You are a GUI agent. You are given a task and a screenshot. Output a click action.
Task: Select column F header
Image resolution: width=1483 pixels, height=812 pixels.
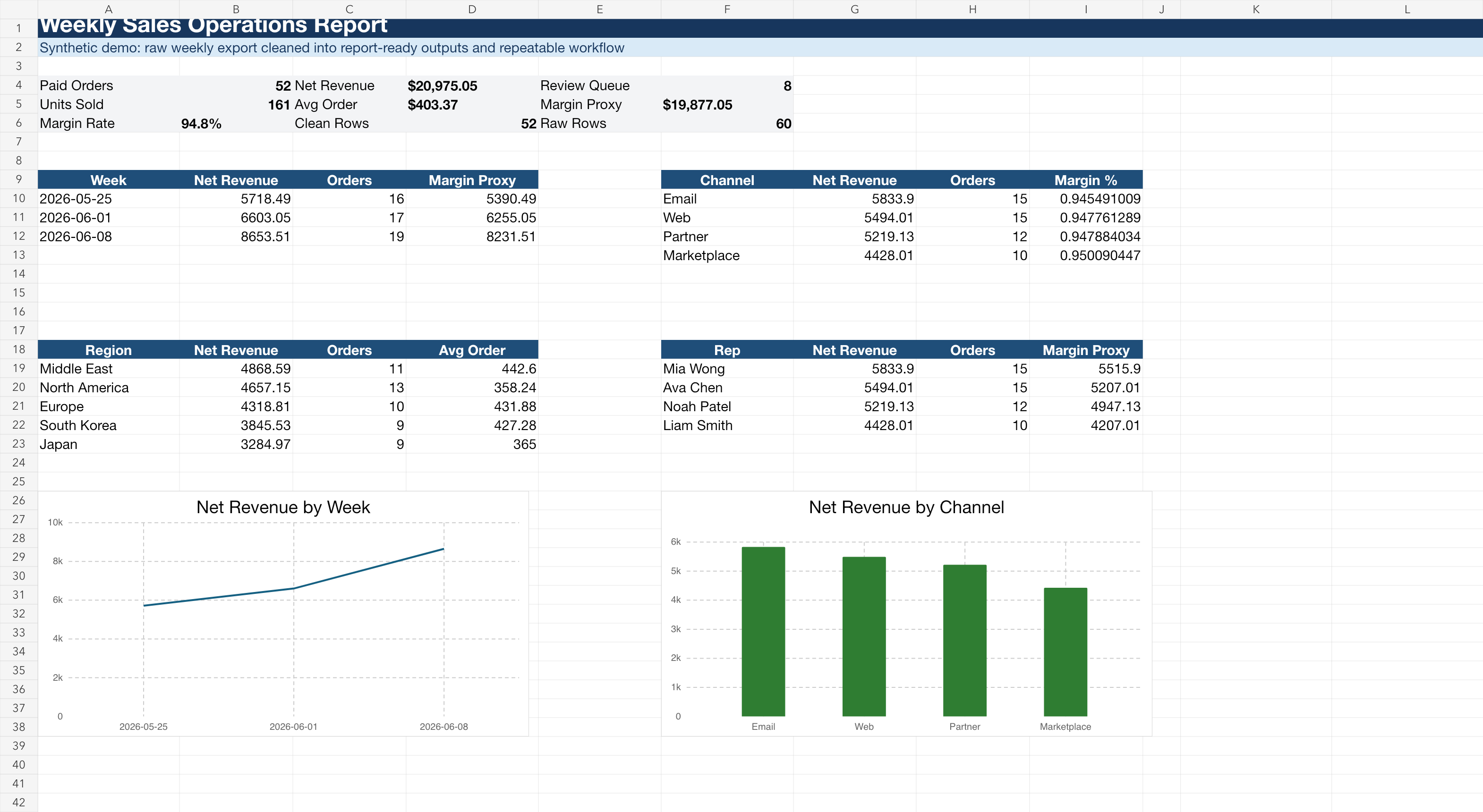coord(727,9)
